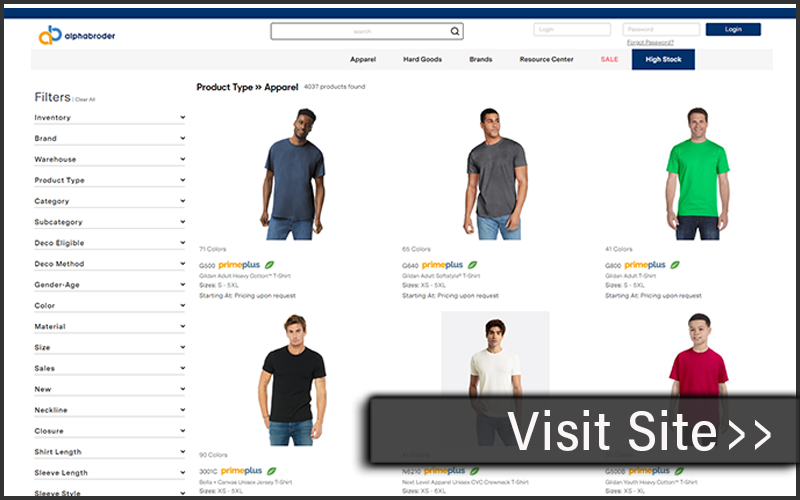Click the Forgot Password link
Viewport: 800px width, 500px height.
(650, 42)
